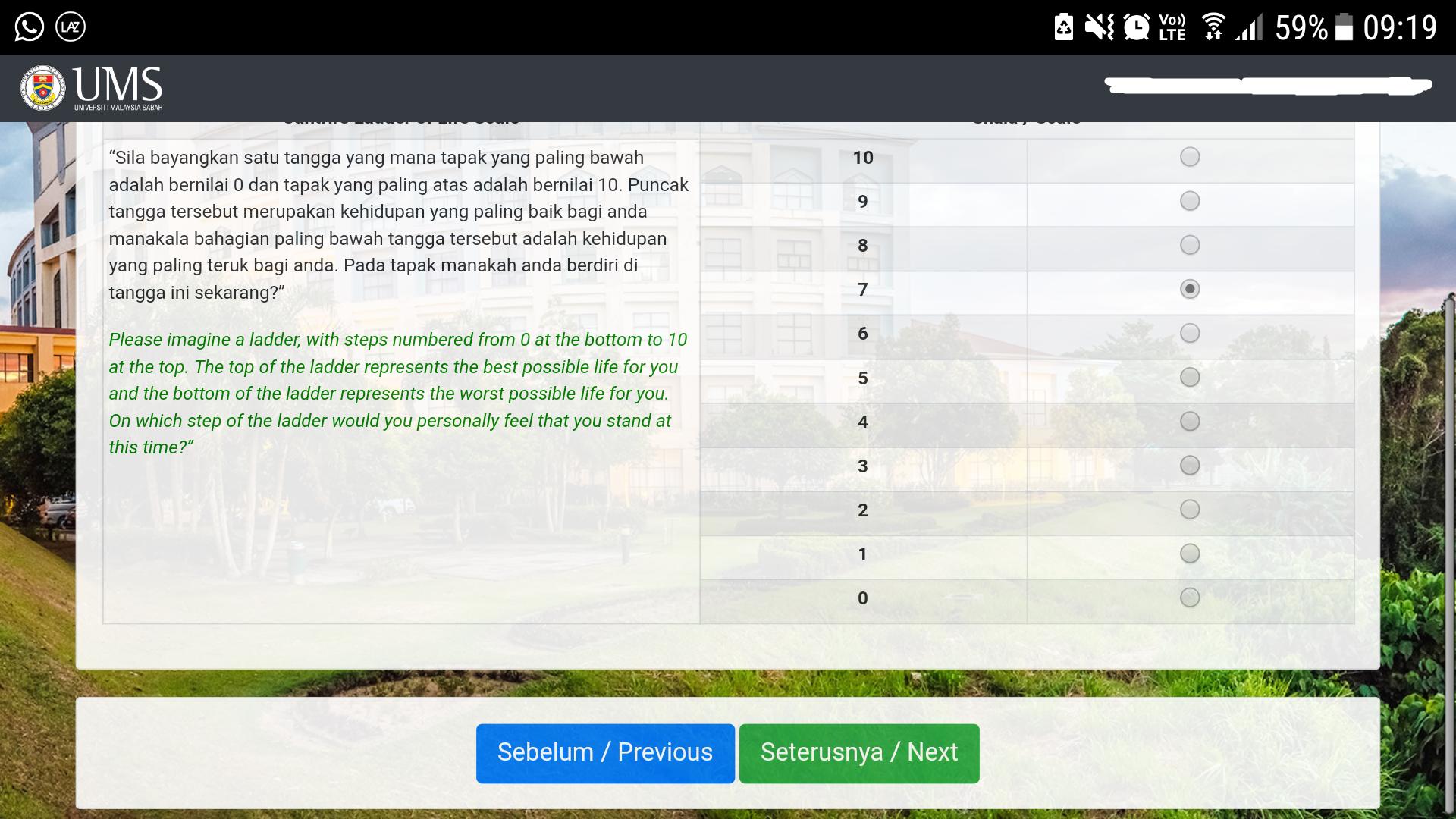
Task: Select scale value 10 radio button
Action: point(1190,157)
